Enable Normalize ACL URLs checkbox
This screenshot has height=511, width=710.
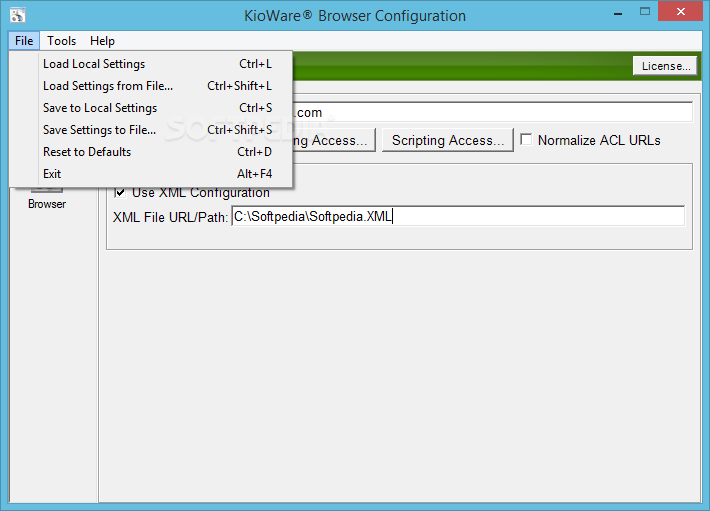click(x=526, y=139)
